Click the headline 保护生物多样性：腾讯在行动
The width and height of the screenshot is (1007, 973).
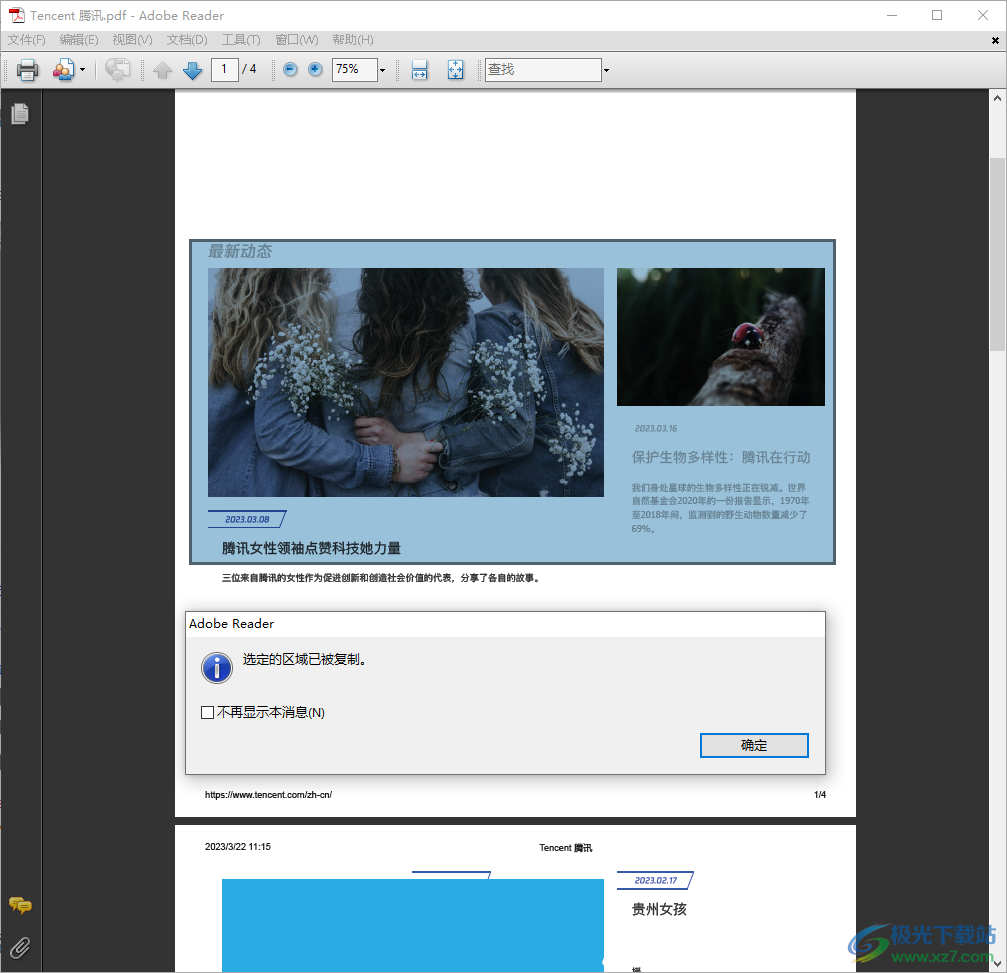click(x=721, y=457)
